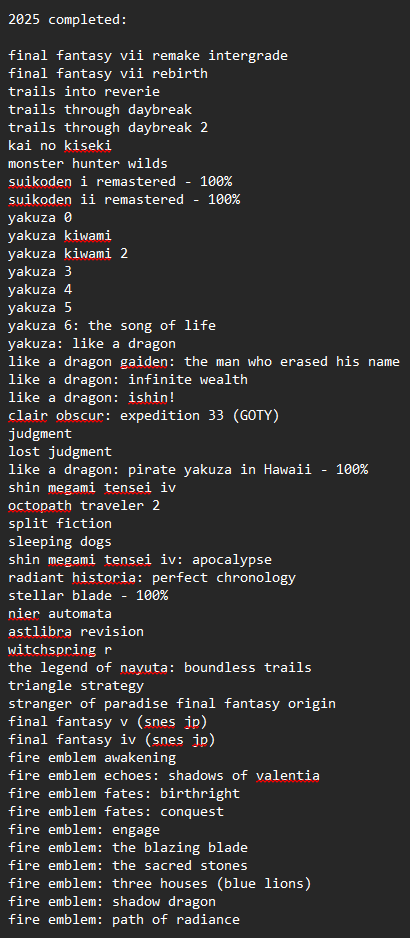The image size is (410, 938).
Task: Click the 'stellar blade - 100%' line
Action: pyautogui.click(x=88, y=596)
